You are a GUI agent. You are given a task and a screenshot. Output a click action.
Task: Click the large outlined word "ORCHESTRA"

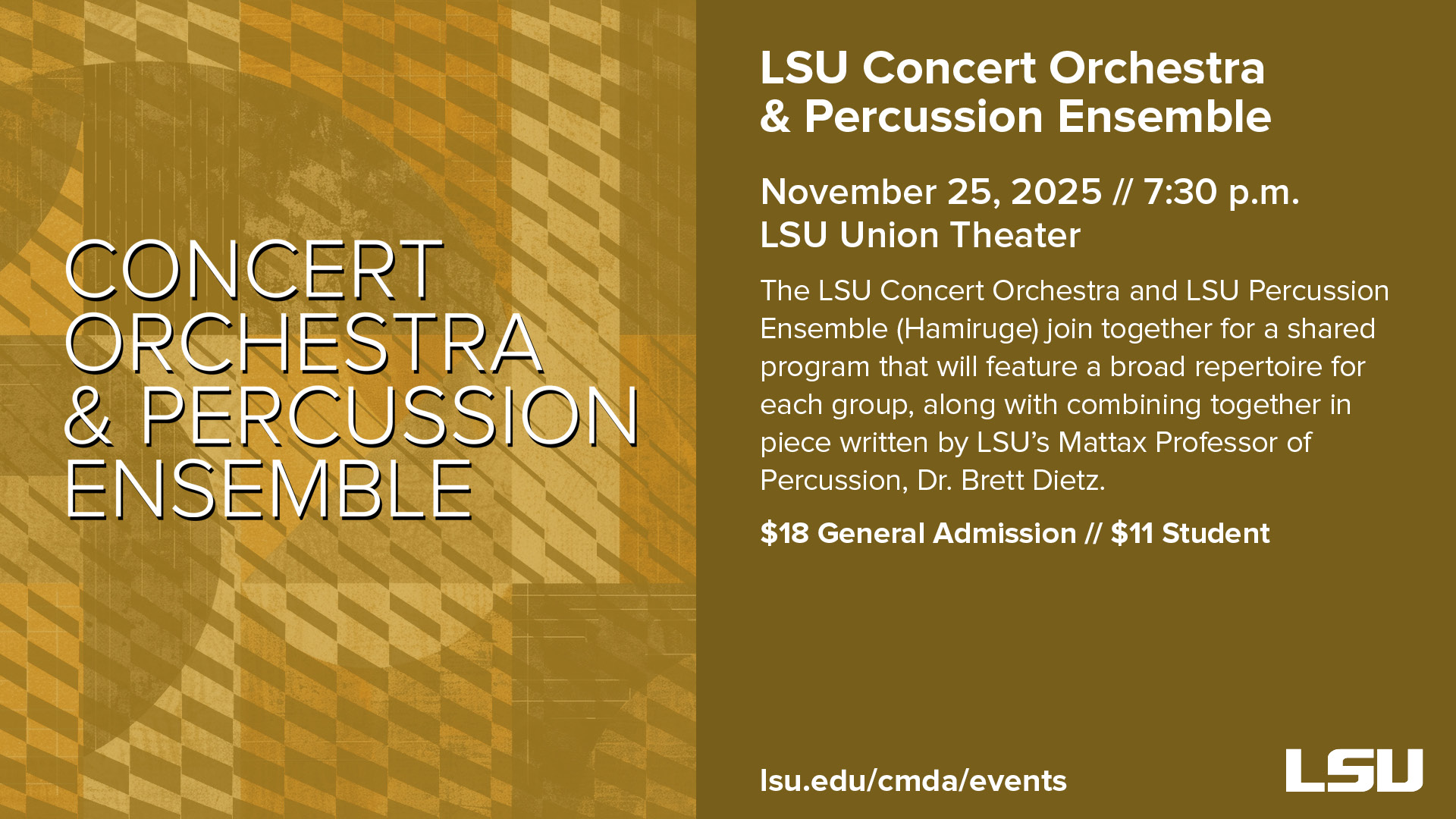305,344
